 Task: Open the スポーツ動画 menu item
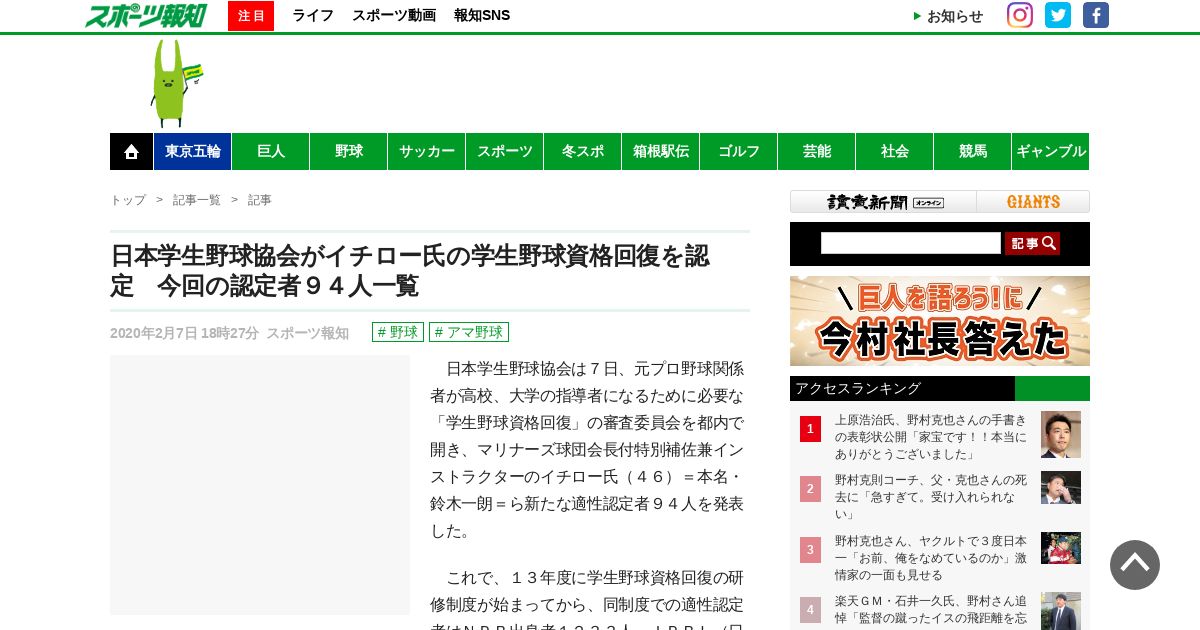(x=394, y=16)
